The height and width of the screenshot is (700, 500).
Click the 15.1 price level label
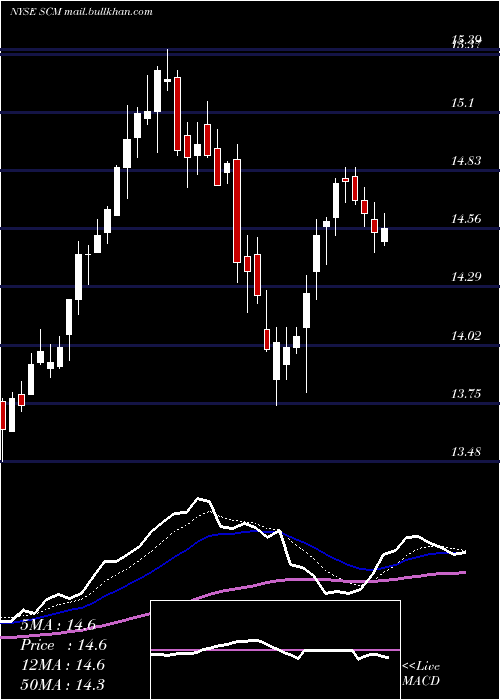462,103
